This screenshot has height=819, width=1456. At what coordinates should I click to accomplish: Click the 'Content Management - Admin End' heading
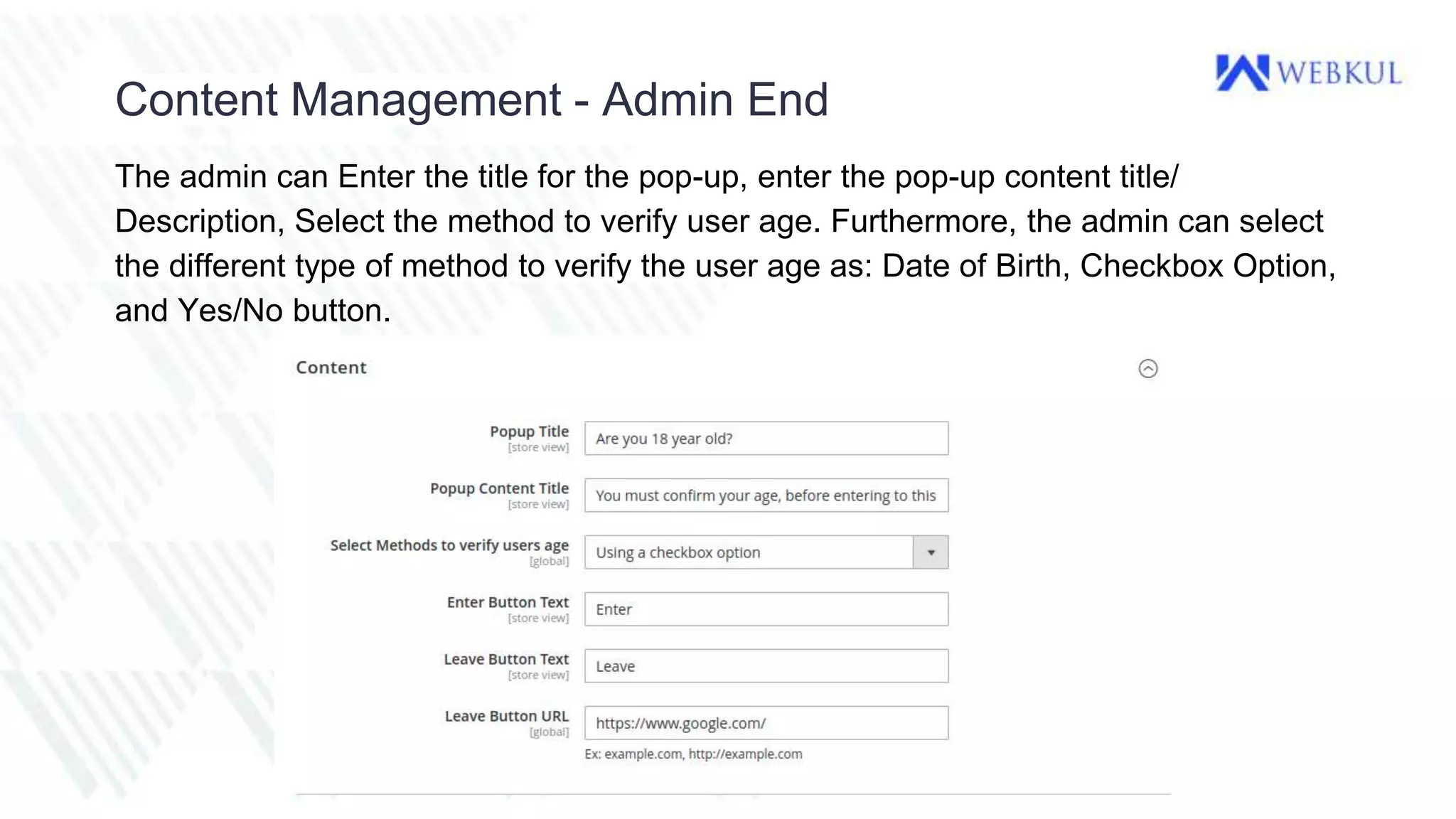pos(472,100)
